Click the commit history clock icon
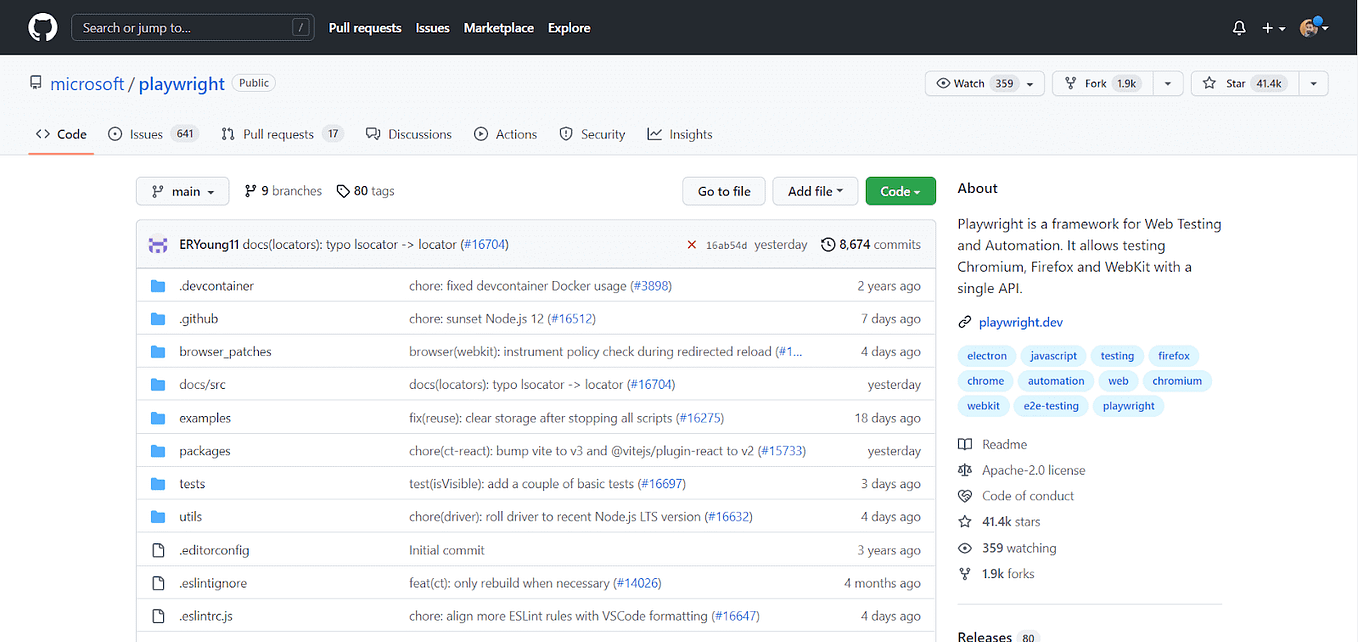Screen dimensions: 1358x642 [x=827, y=244]
